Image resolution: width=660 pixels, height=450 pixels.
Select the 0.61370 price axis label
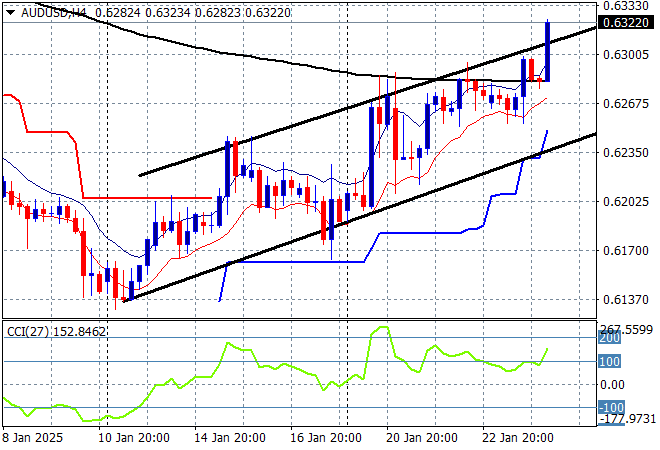(x=626, y=299)
